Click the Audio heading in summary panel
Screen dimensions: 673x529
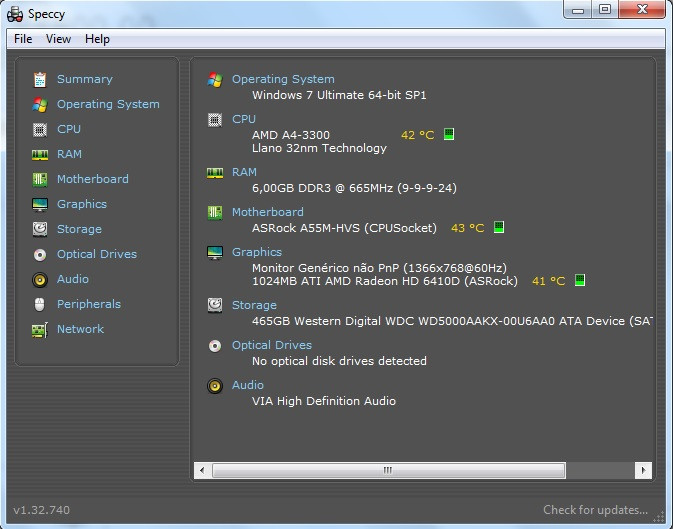pyautogui.click(x=248, y=385)
